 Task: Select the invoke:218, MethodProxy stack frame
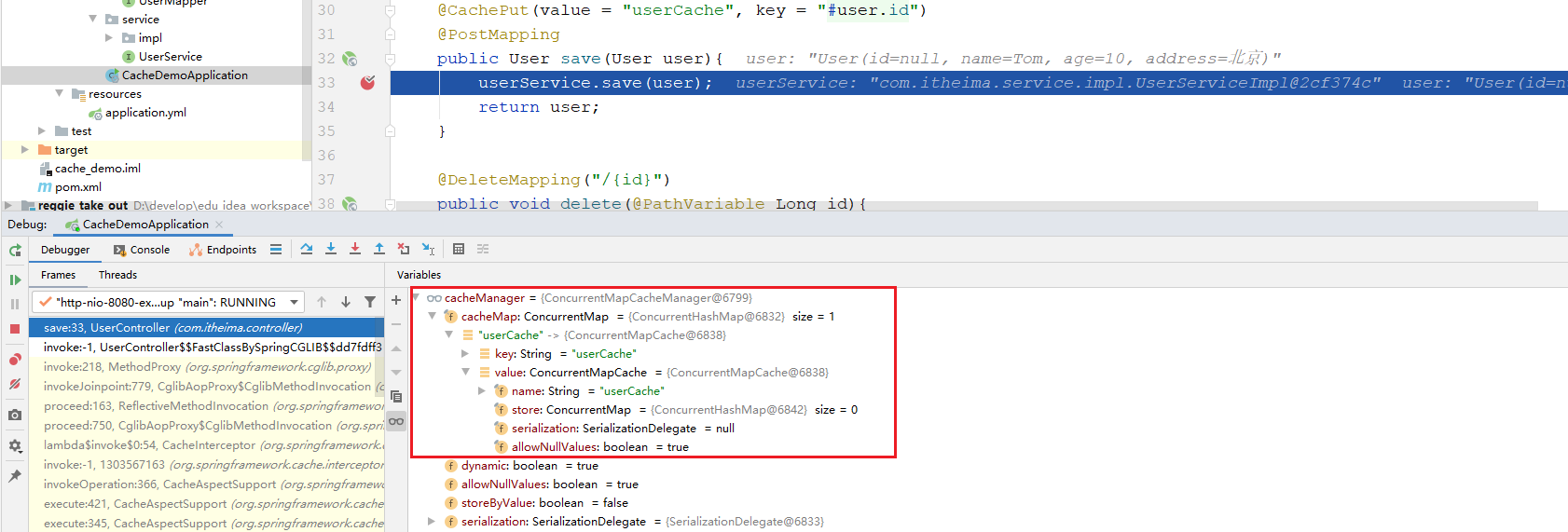click(x=205, y=367)
